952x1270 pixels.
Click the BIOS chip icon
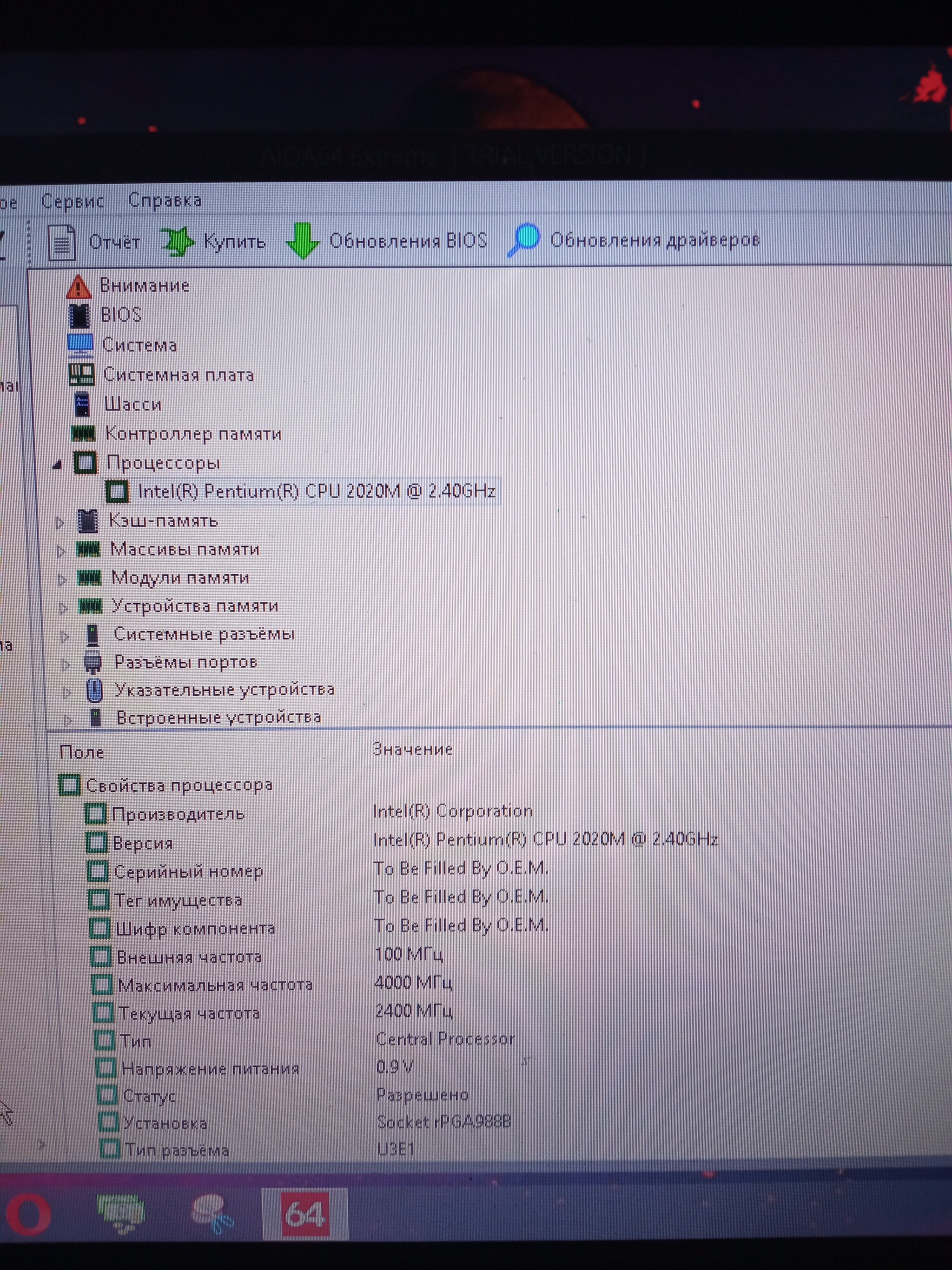pos(79,315)
